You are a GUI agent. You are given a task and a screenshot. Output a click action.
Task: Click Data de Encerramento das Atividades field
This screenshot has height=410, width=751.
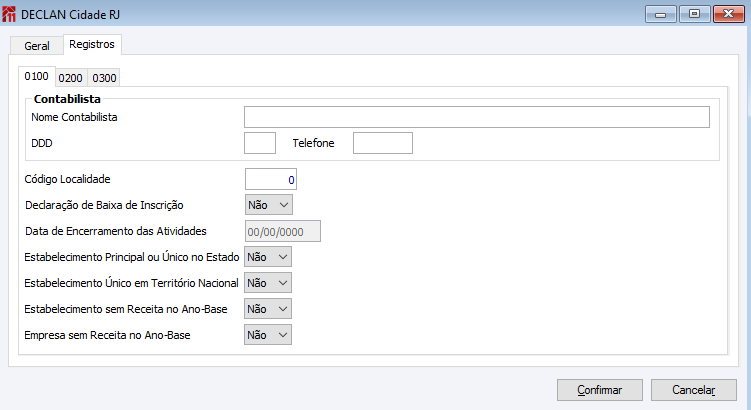pos(283,231)
